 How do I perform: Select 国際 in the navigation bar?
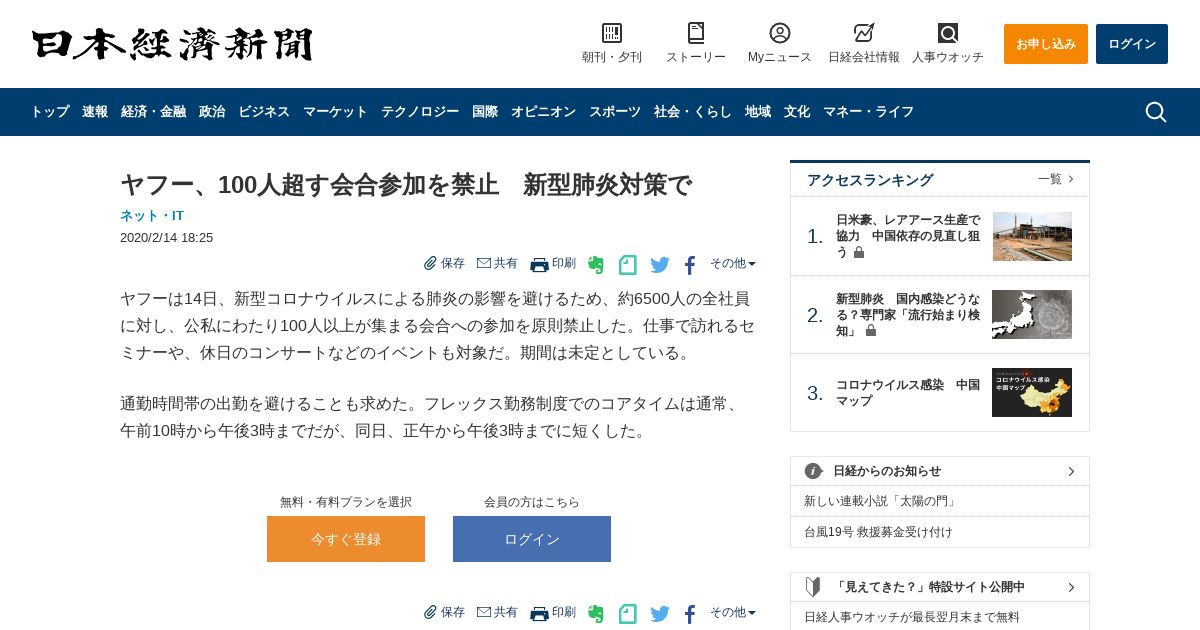485,112
